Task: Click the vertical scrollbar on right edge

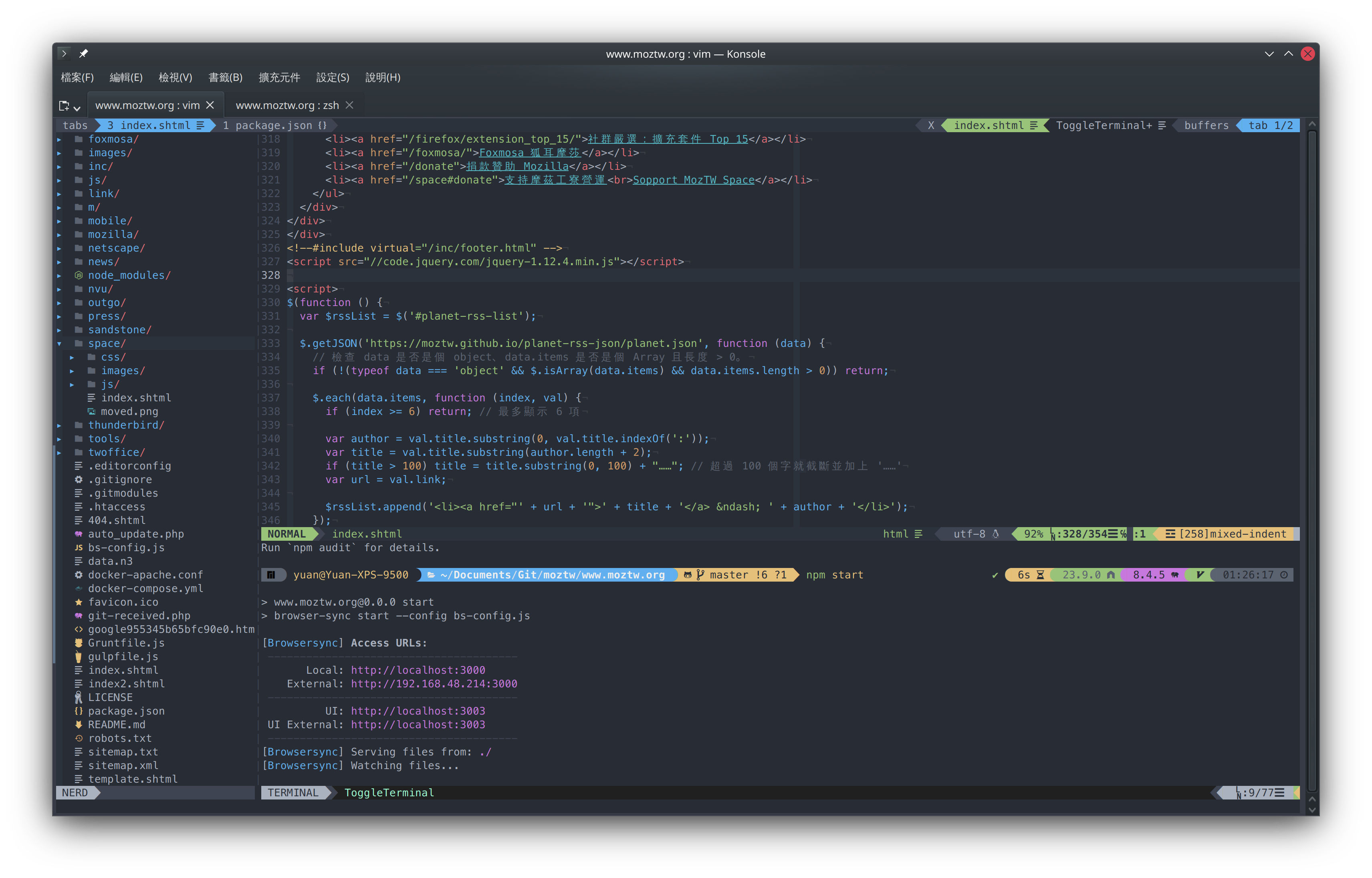Action: (x=1311, y=456)
